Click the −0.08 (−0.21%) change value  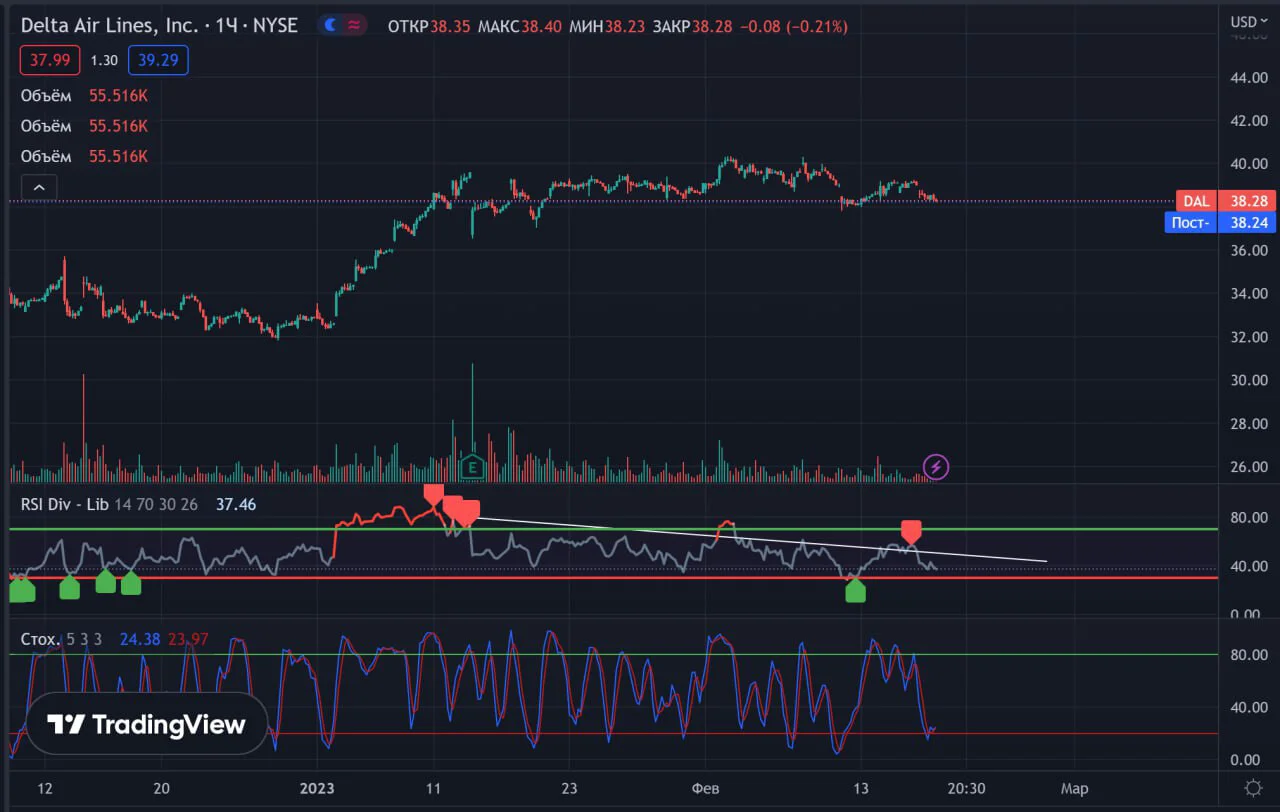tap(793, 26)
